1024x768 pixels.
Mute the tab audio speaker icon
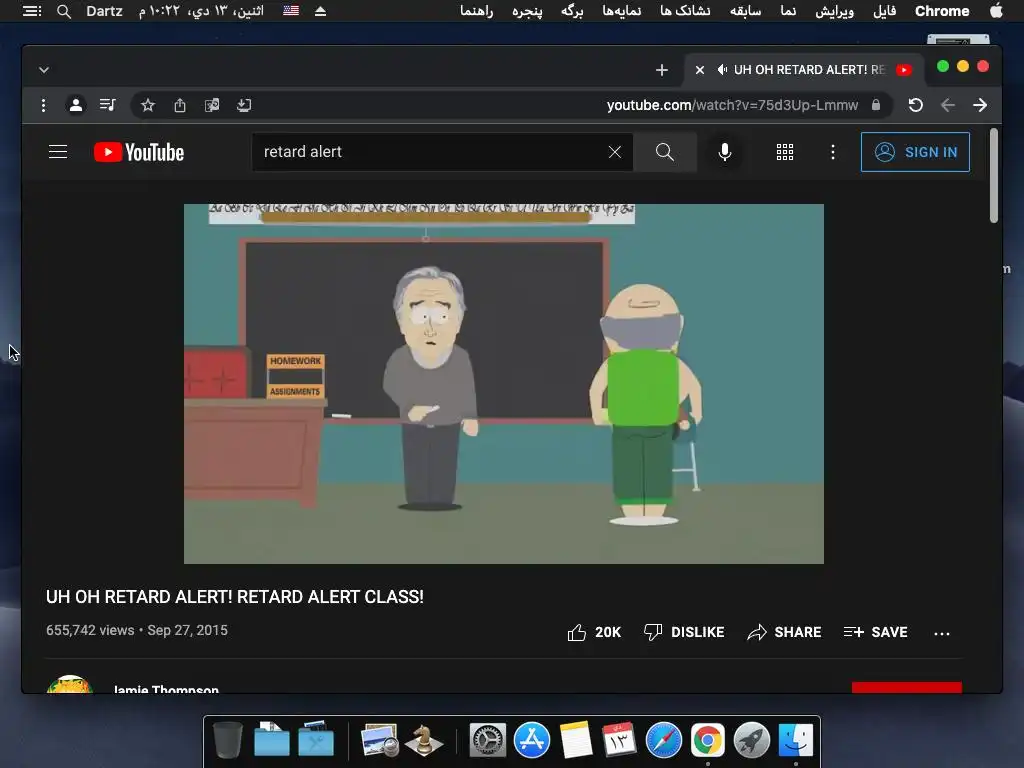click(722, 70)
